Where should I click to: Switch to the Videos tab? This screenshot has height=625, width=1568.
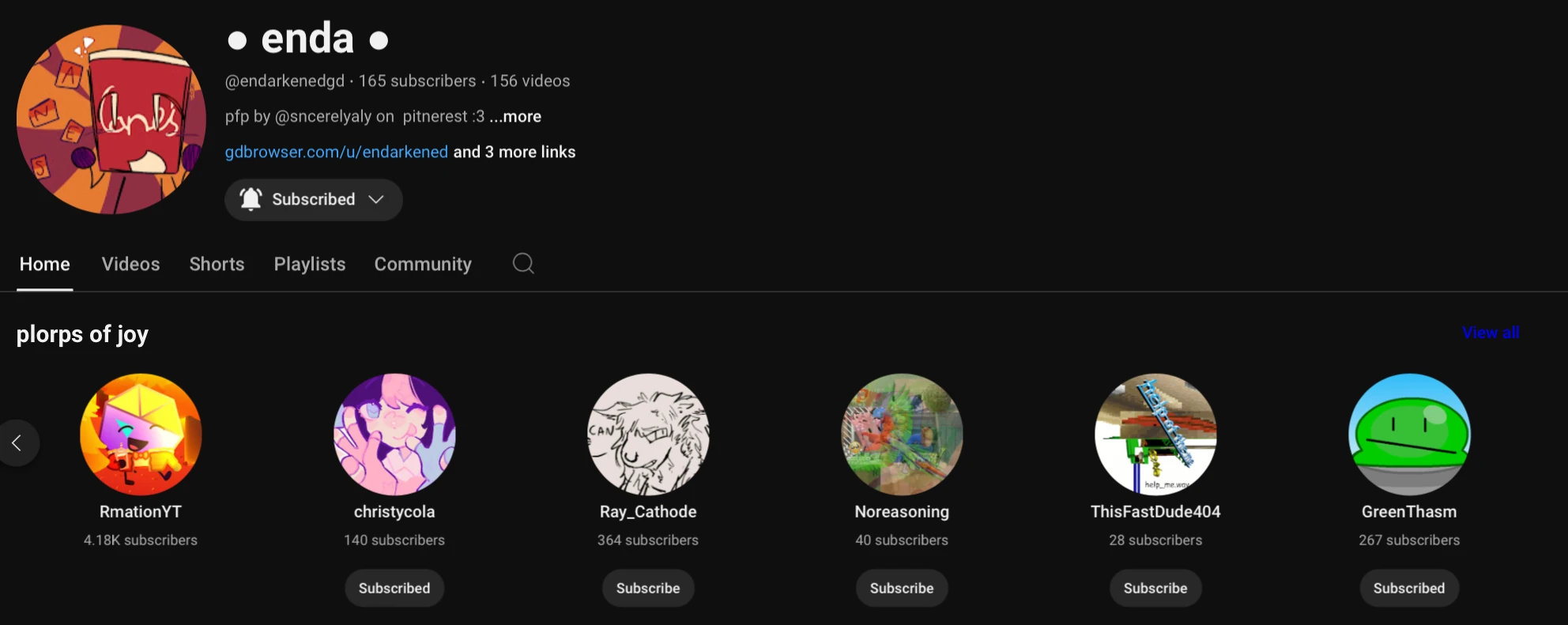tap(130, 264)
